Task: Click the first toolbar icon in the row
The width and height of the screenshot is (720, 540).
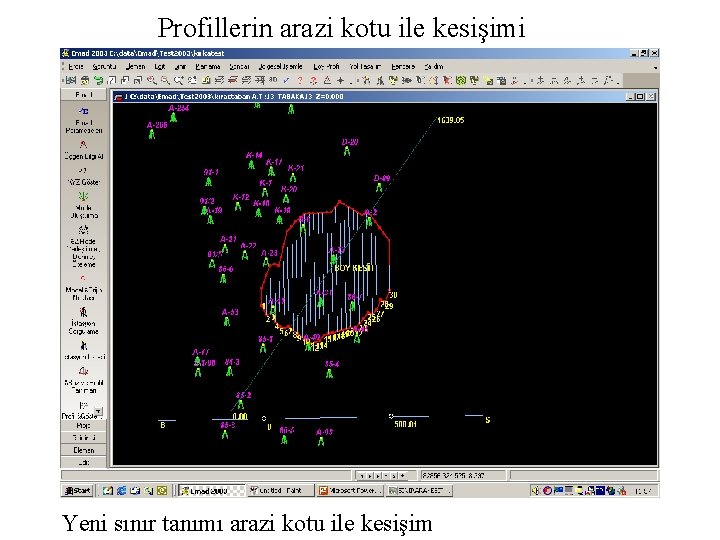Action: (x=71, y=81)
